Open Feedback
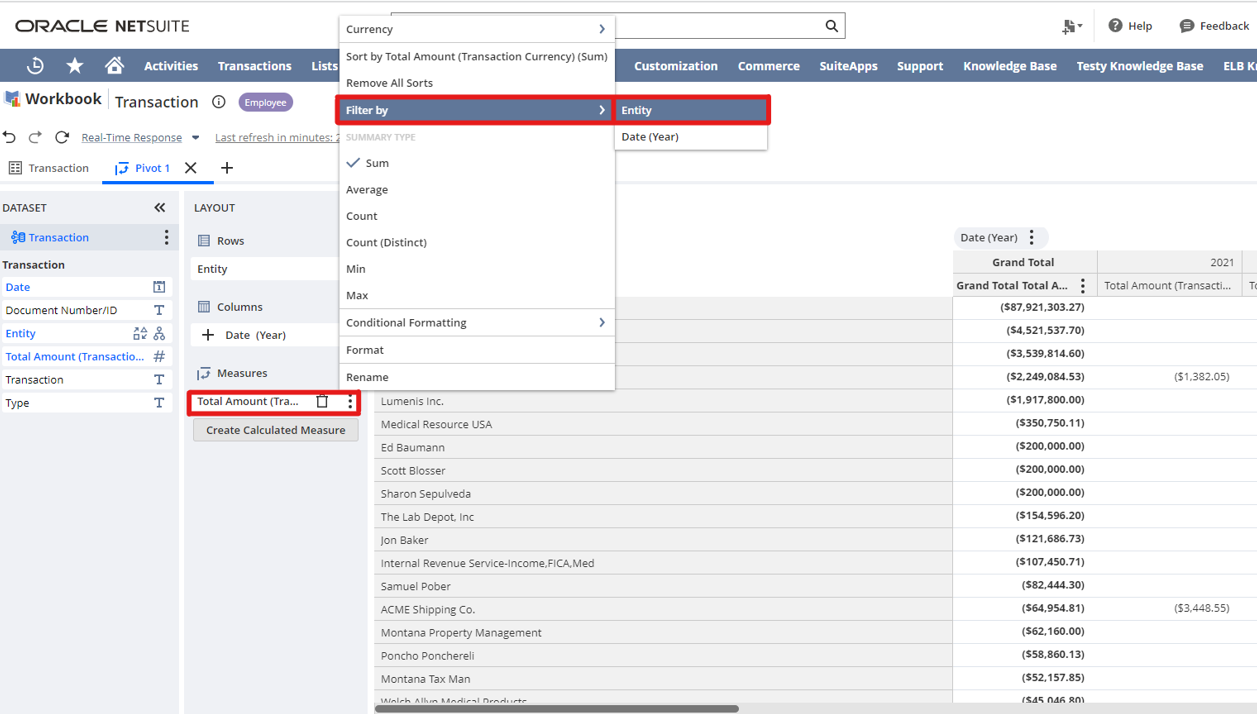This screenshot has height=714, width=1257. tap(1214, 26)
